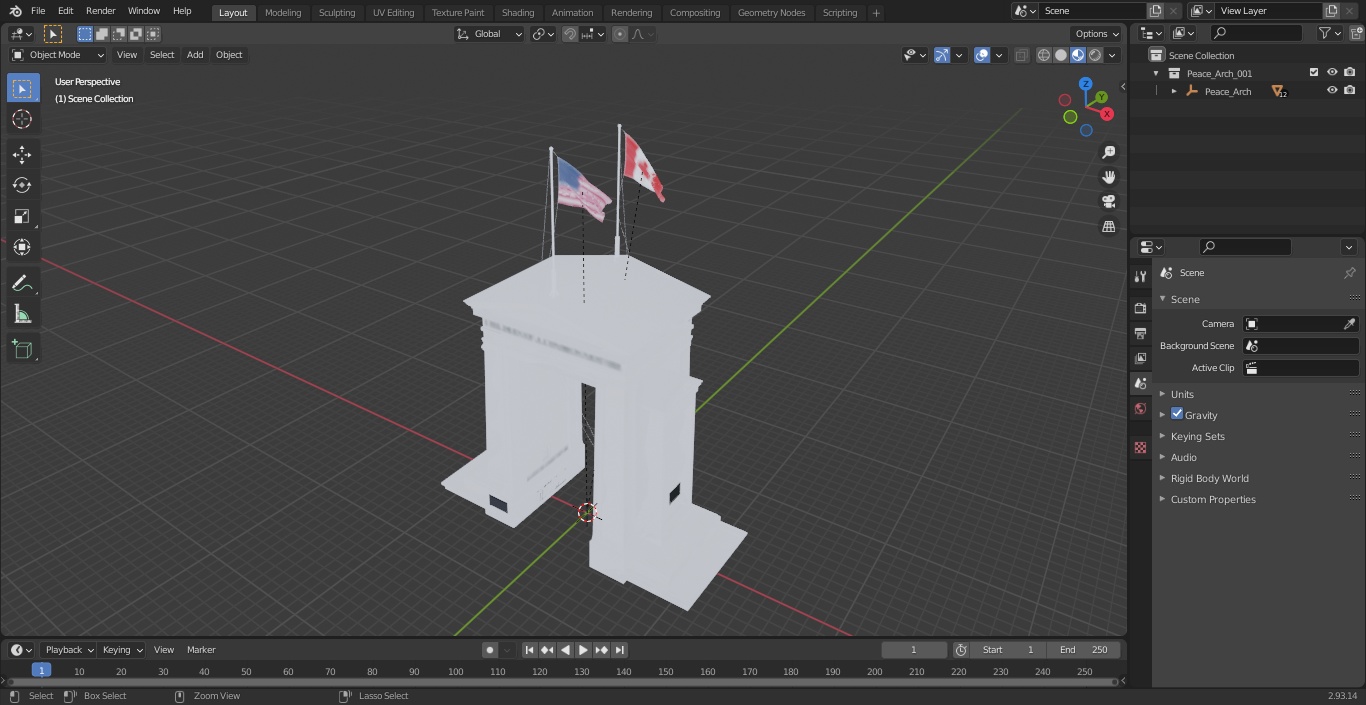Hide Peace_Arch_001 collection in viewport
Image resolution: width=1366 pixels, height=705 pixels.
[1332, 73]
